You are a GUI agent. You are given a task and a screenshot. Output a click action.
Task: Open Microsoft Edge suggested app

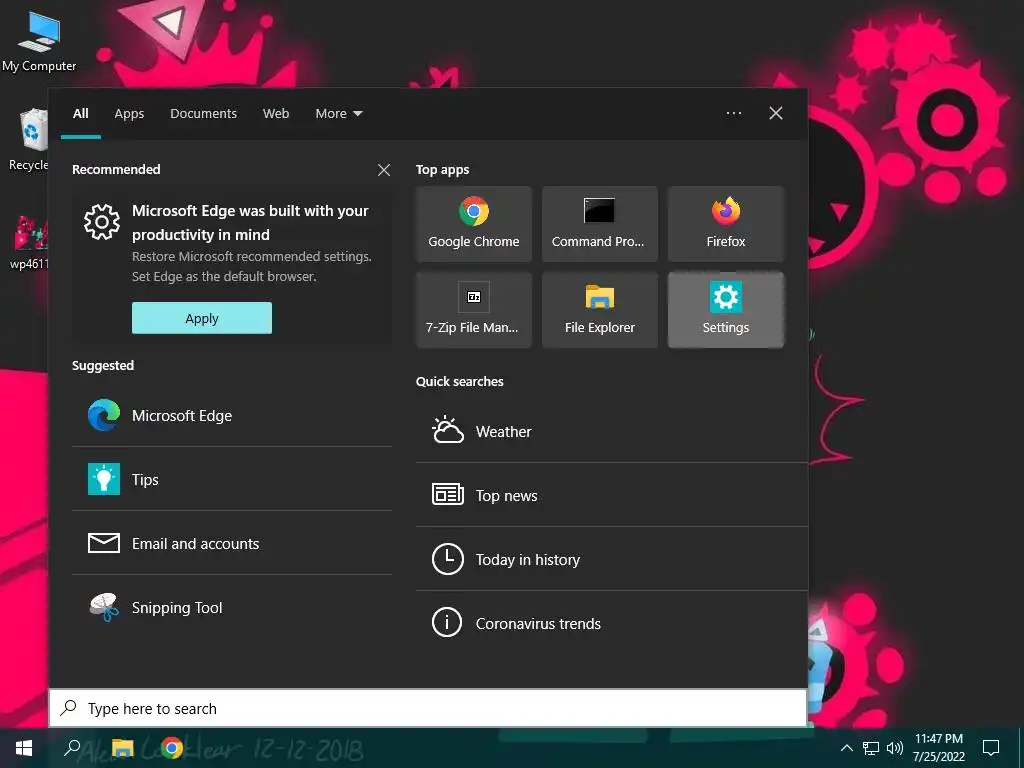coord(231,415)
